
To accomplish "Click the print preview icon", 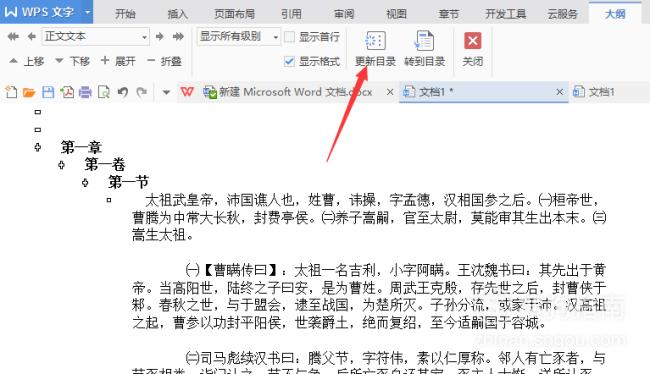I will click(104, 92).
